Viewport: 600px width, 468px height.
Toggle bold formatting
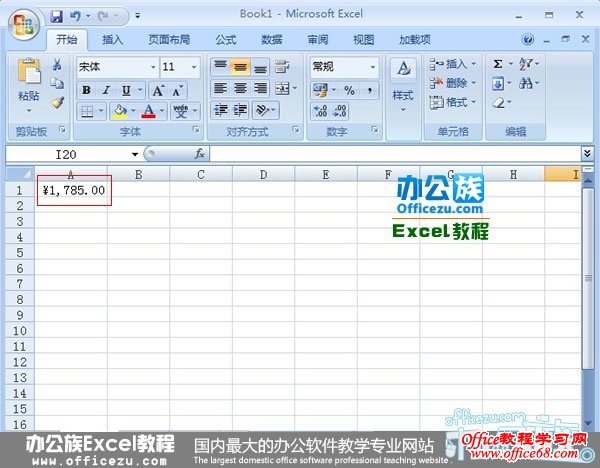click(x=86, y=91)
